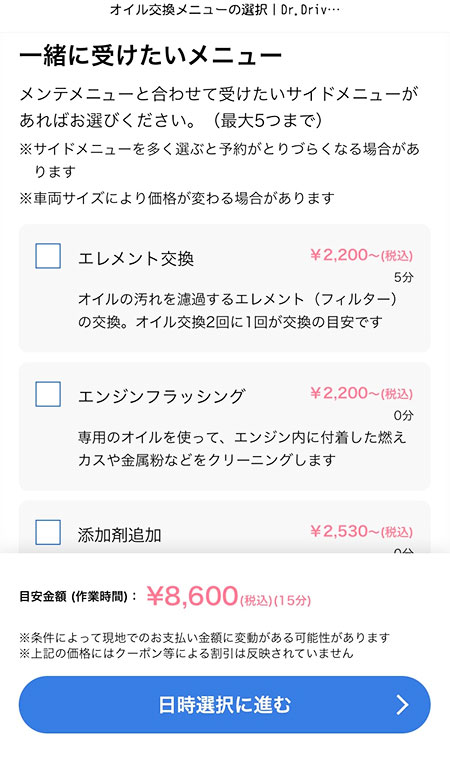Click the 0分 duration under エンジンフラッシング

pyautogui.click(x=404, y=416)
